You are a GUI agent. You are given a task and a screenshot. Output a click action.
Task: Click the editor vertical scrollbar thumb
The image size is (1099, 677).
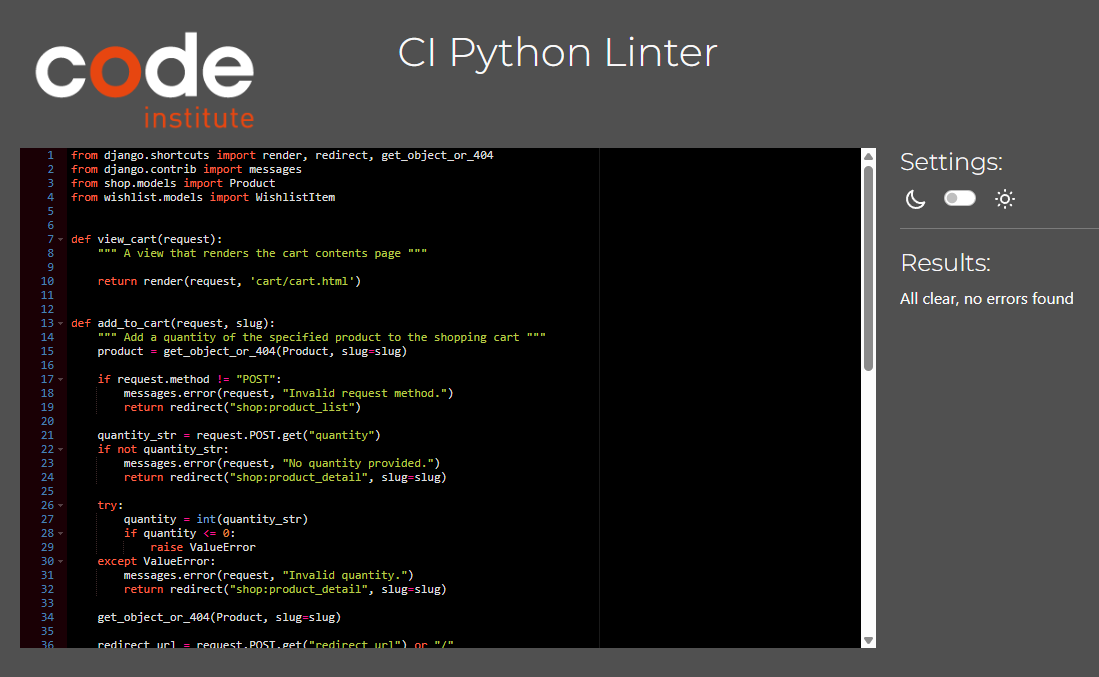click(868, 268)
